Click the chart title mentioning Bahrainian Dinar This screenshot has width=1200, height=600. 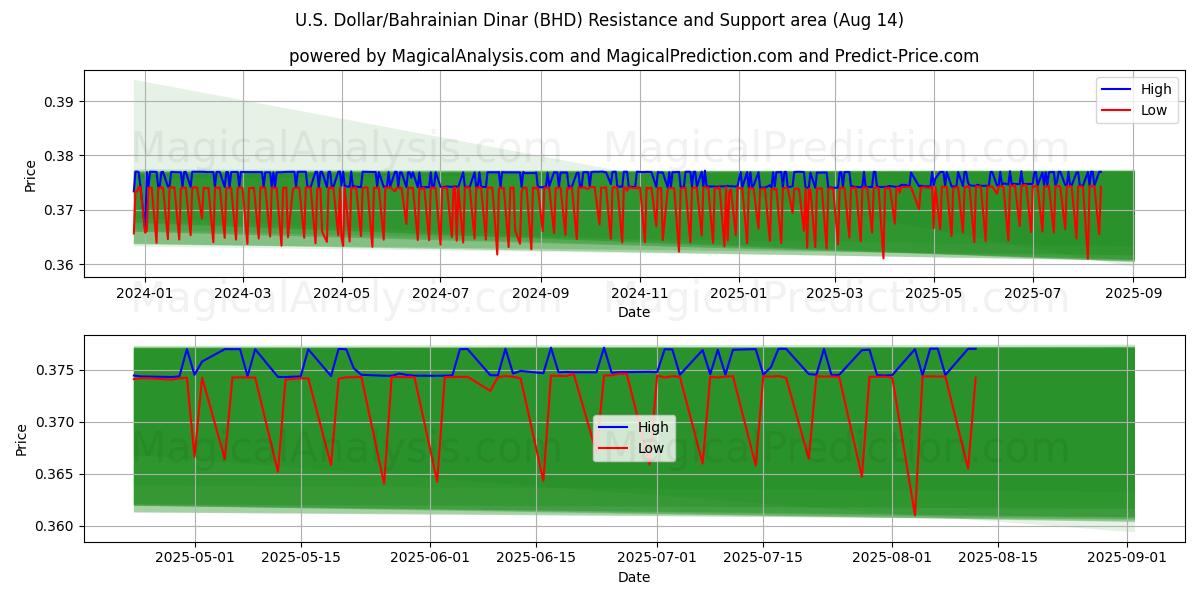point(599,20)
